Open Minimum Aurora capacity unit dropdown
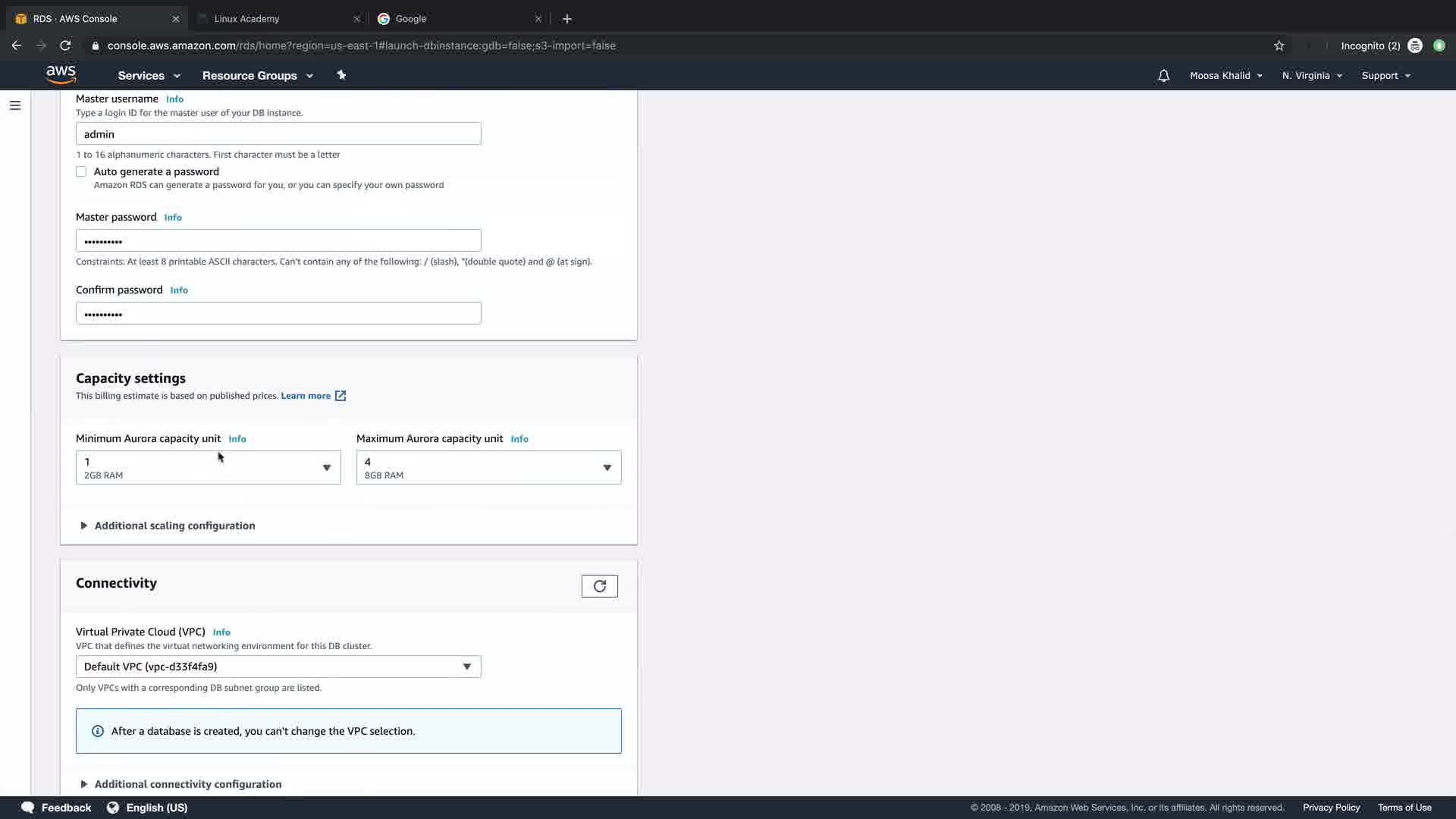Viewport: 1456px width, 819px height. pyautogui.click(x=208, y=468)
